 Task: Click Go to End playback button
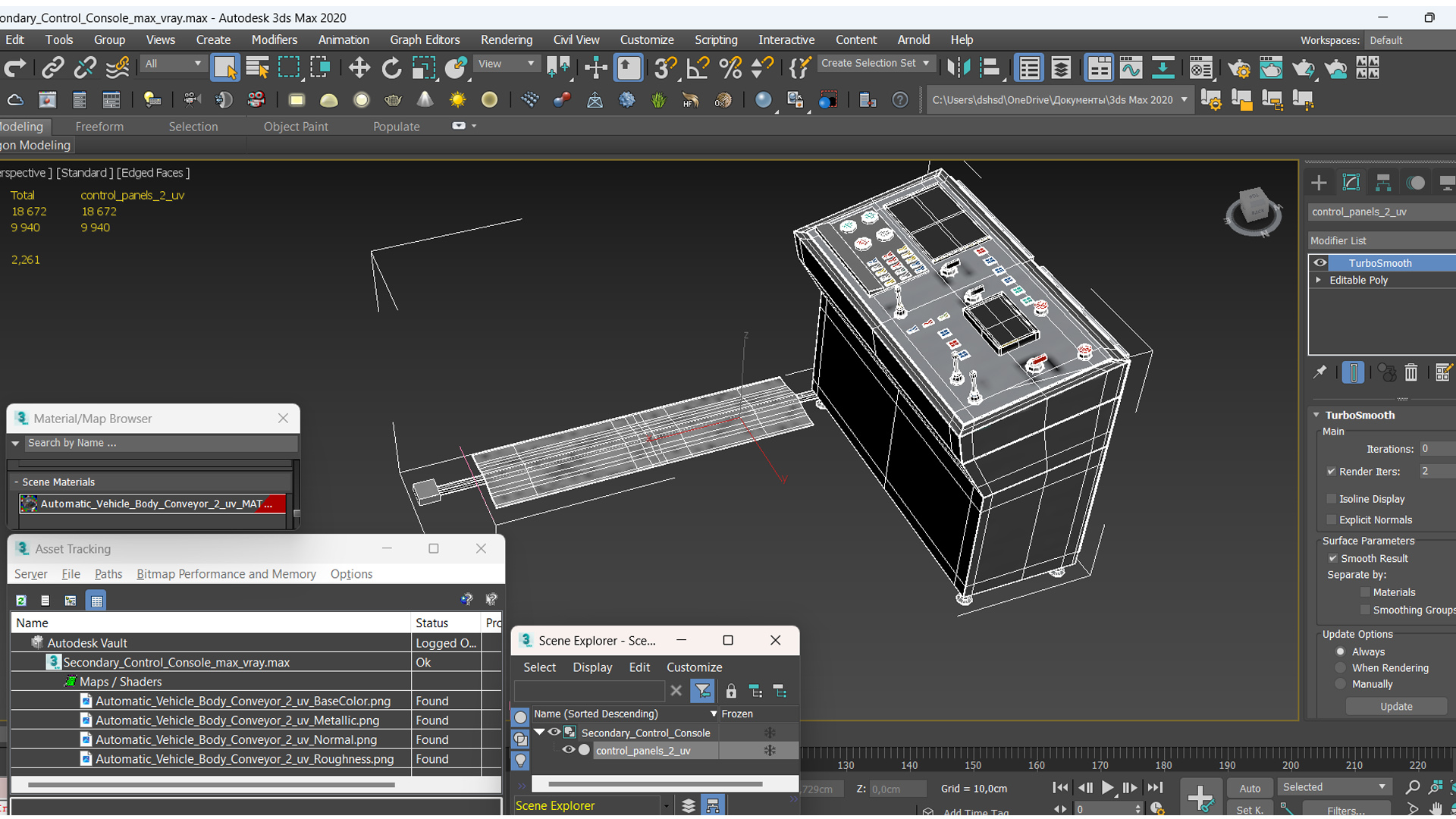click(x=1155, y=788)
